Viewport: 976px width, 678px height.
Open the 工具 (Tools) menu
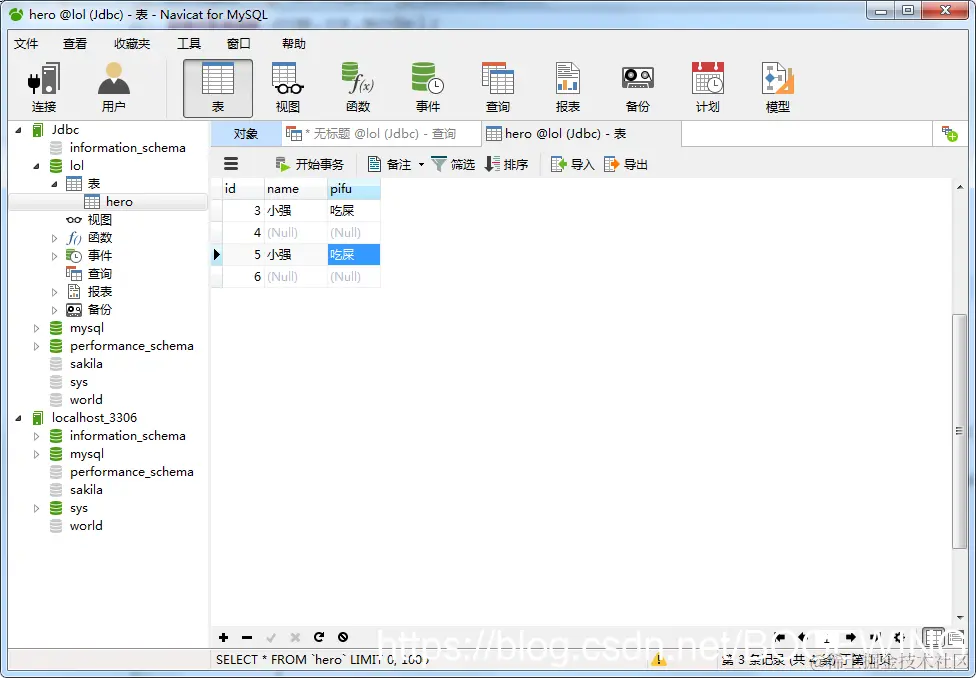[x=189, y=44]
